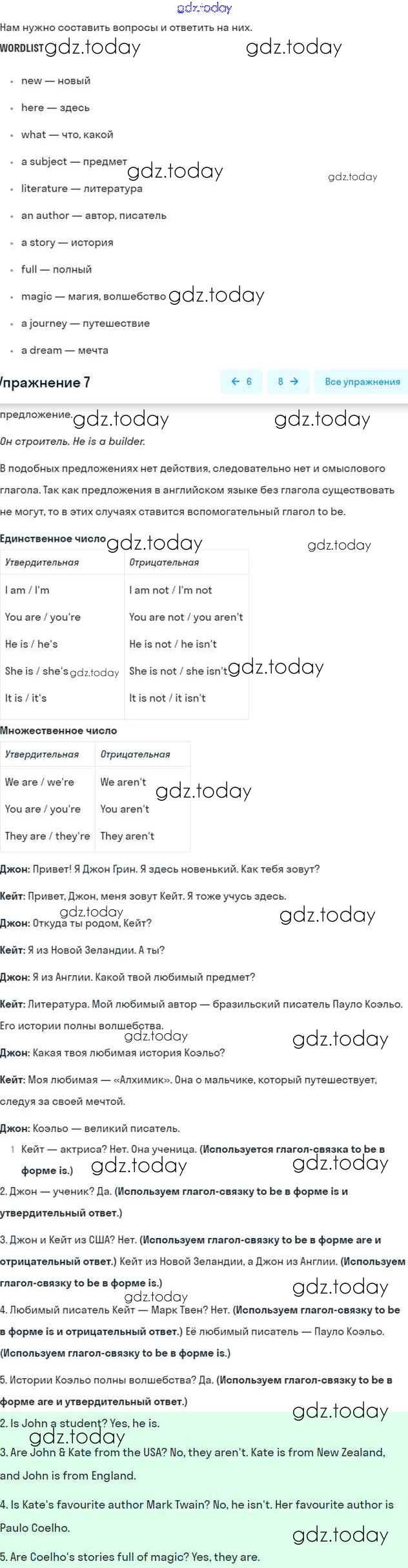Click the 'Множественное число' heading
Image resolution: width=408 pixels, height=1568 pixels.
coord(59,730)
